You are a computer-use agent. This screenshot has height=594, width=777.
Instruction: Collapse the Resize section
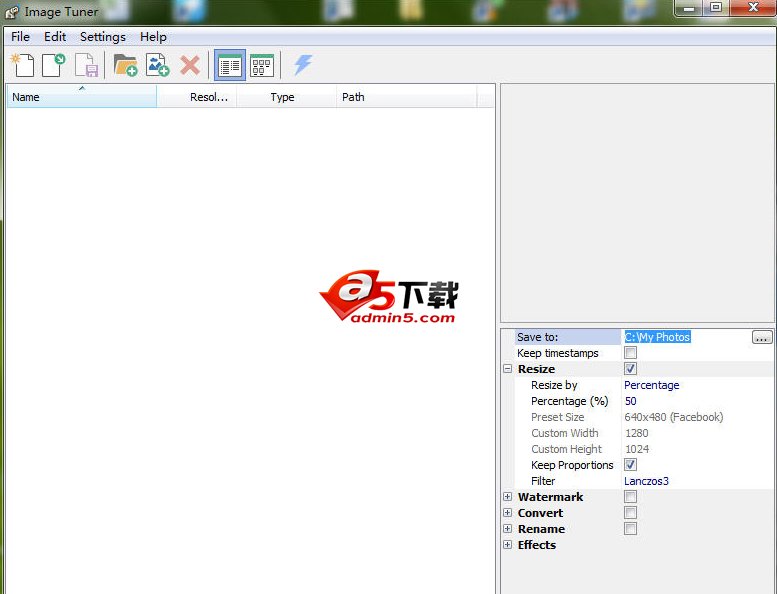(x=508, y=369)
